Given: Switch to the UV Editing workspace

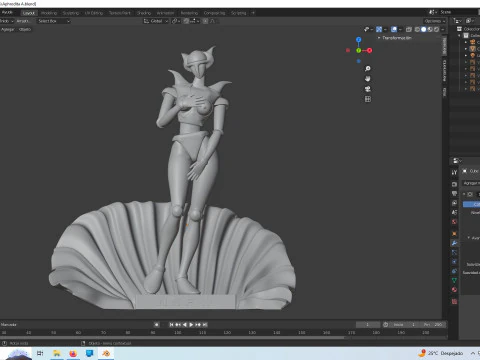Looking at the screenshot, I should click(x=94, y=13).
